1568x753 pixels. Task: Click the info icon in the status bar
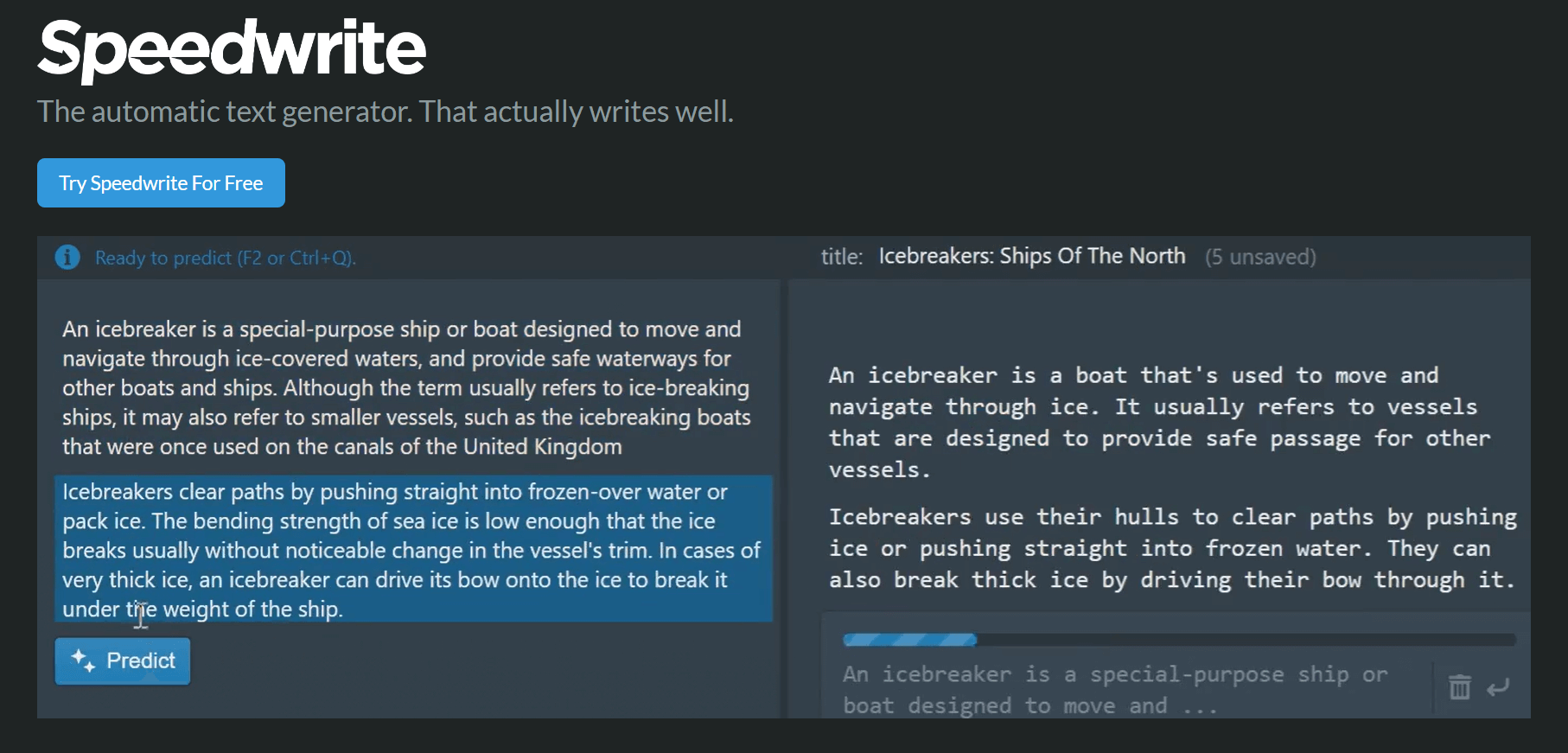pos(67,257)
